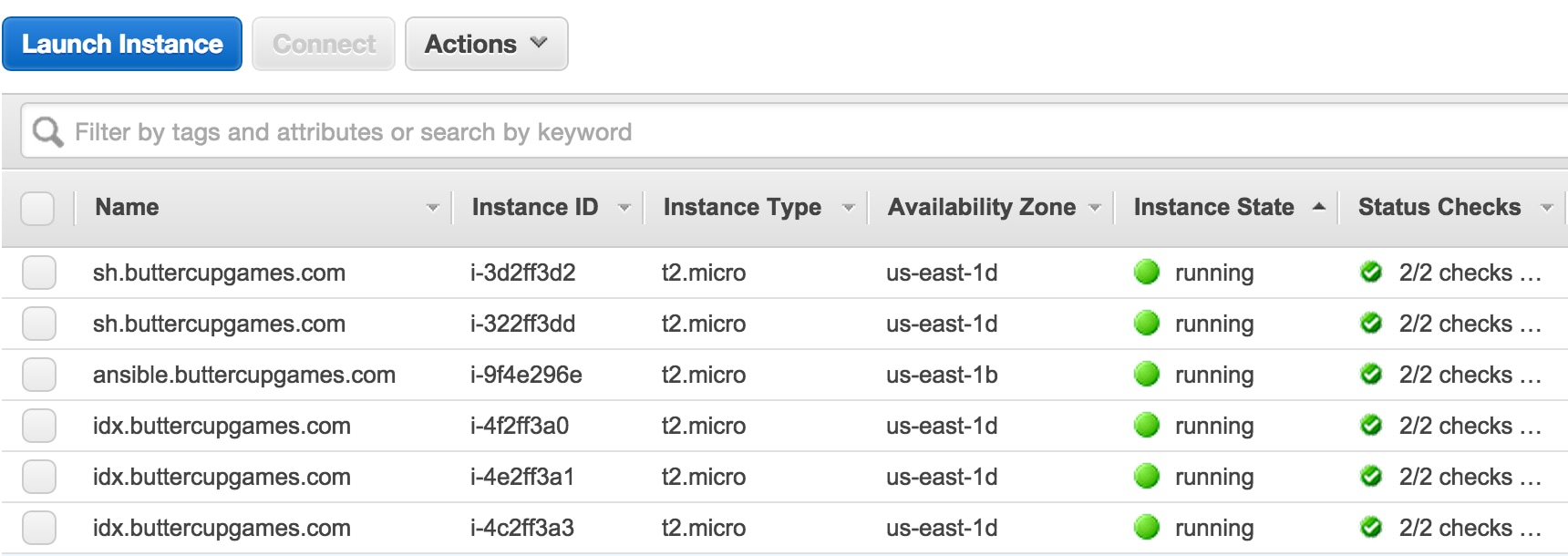Click the Status Checks column header
1568x556 pixels.
pos(1439,208)
